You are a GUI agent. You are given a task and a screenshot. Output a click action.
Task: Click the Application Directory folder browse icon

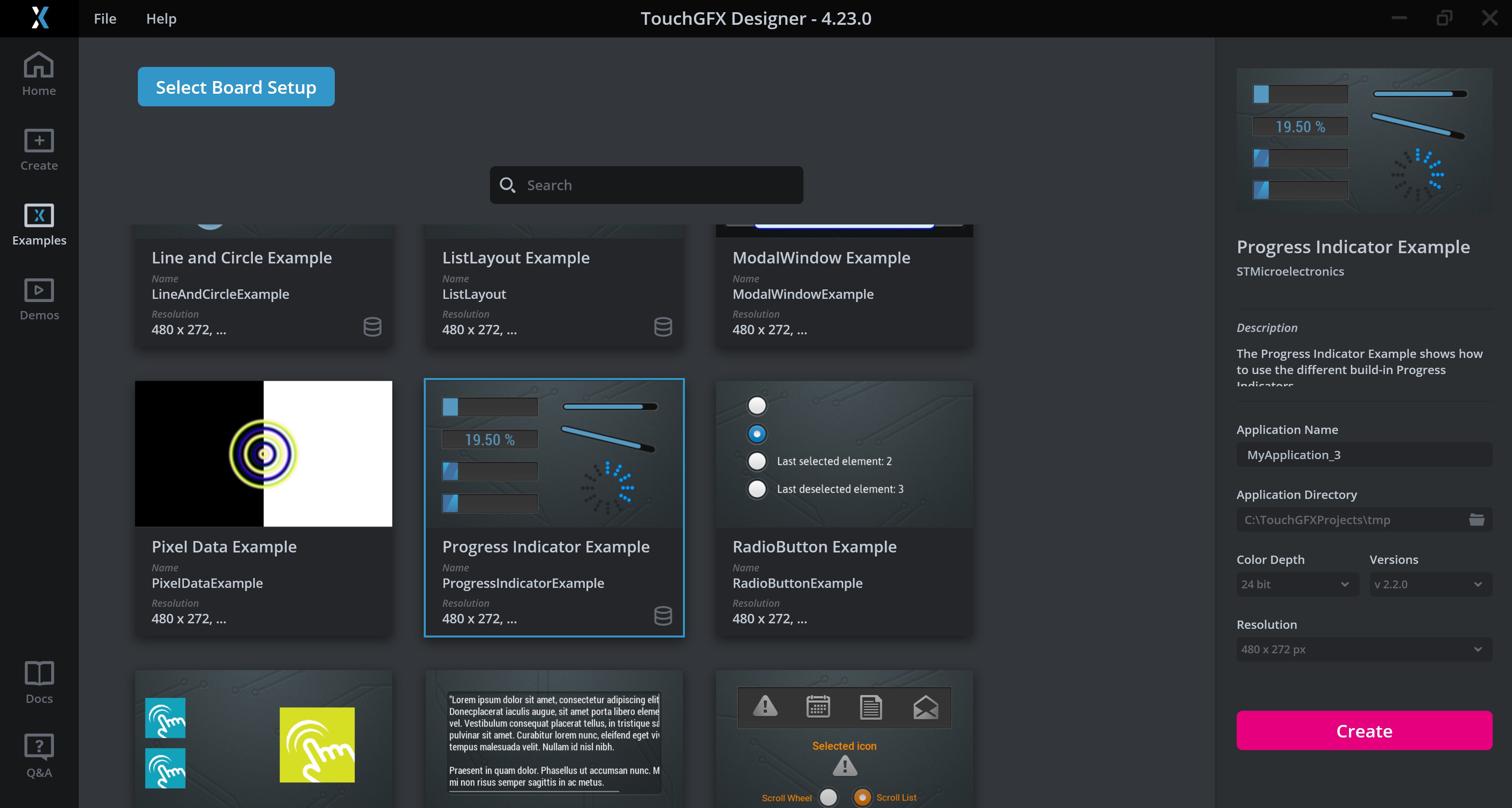point(1476,520)
